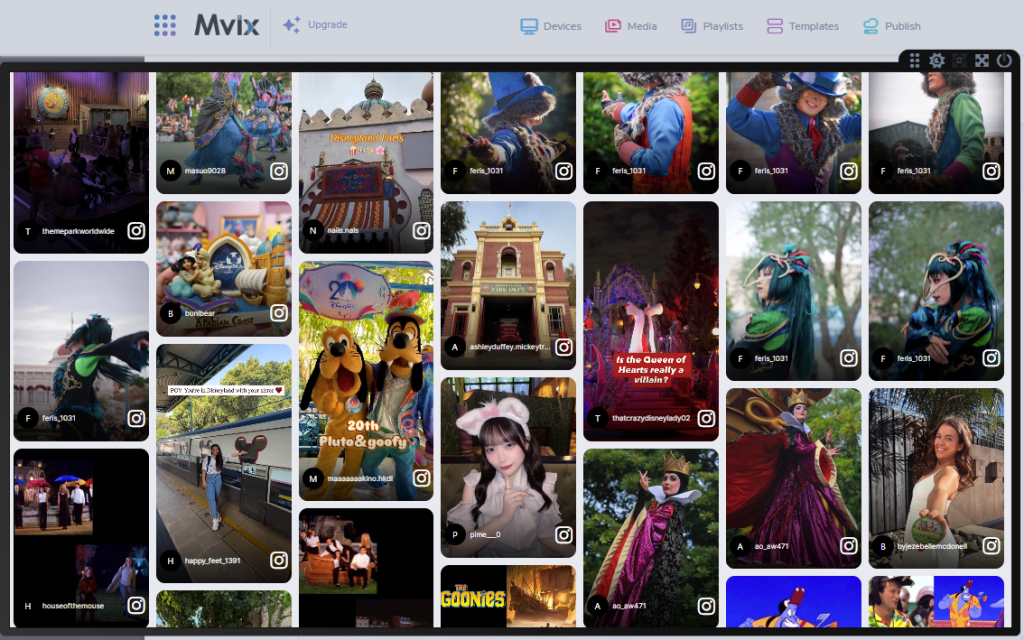Click the Mvix logo
The image size is (1024, 640).
tap(227, 25)
